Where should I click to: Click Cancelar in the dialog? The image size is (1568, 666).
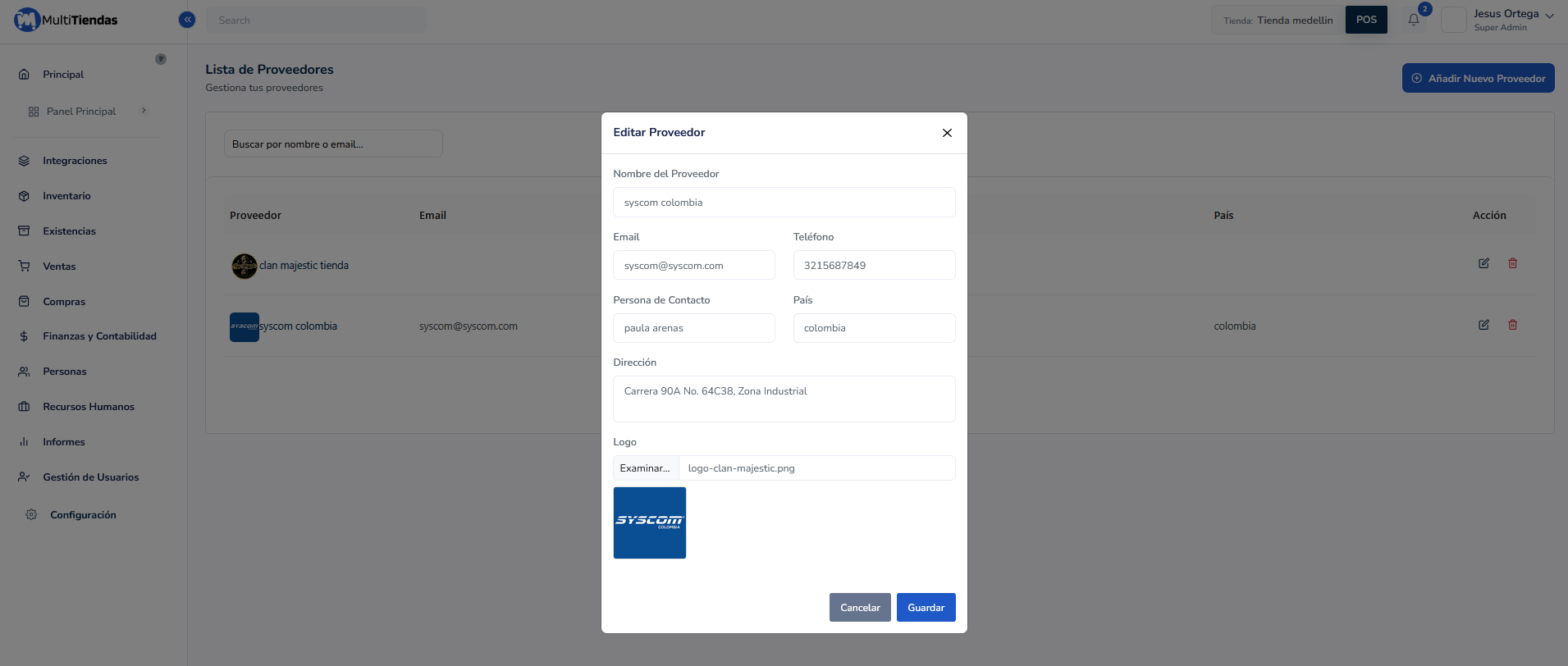(x=860, y=608)
